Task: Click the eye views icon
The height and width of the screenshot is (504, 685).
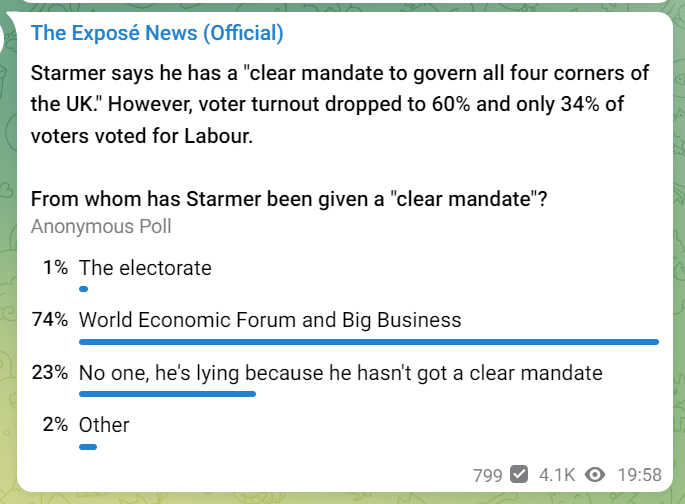Action: 595,475
